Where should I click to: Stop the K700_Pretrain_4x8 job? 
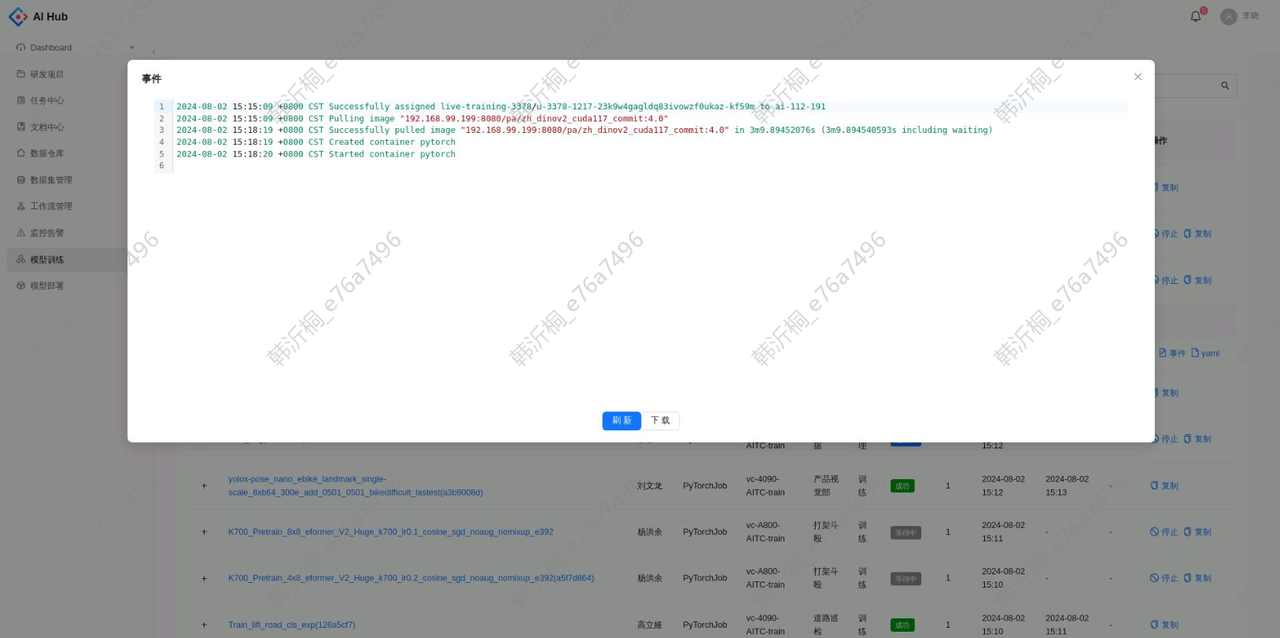point(1164,578)
